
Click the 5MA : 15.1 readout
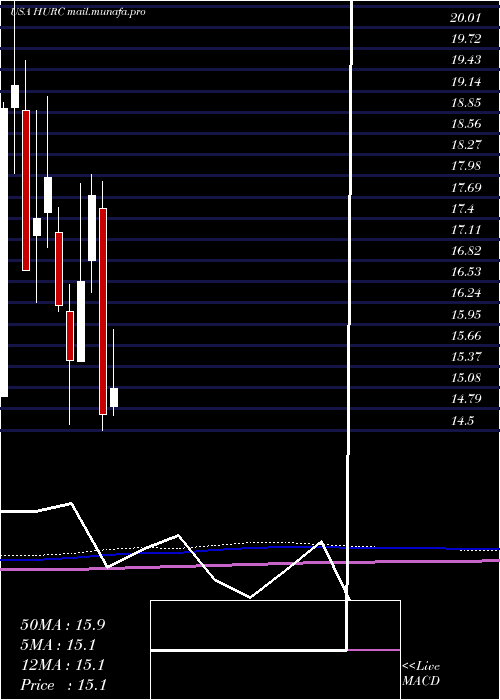[58, 645]
